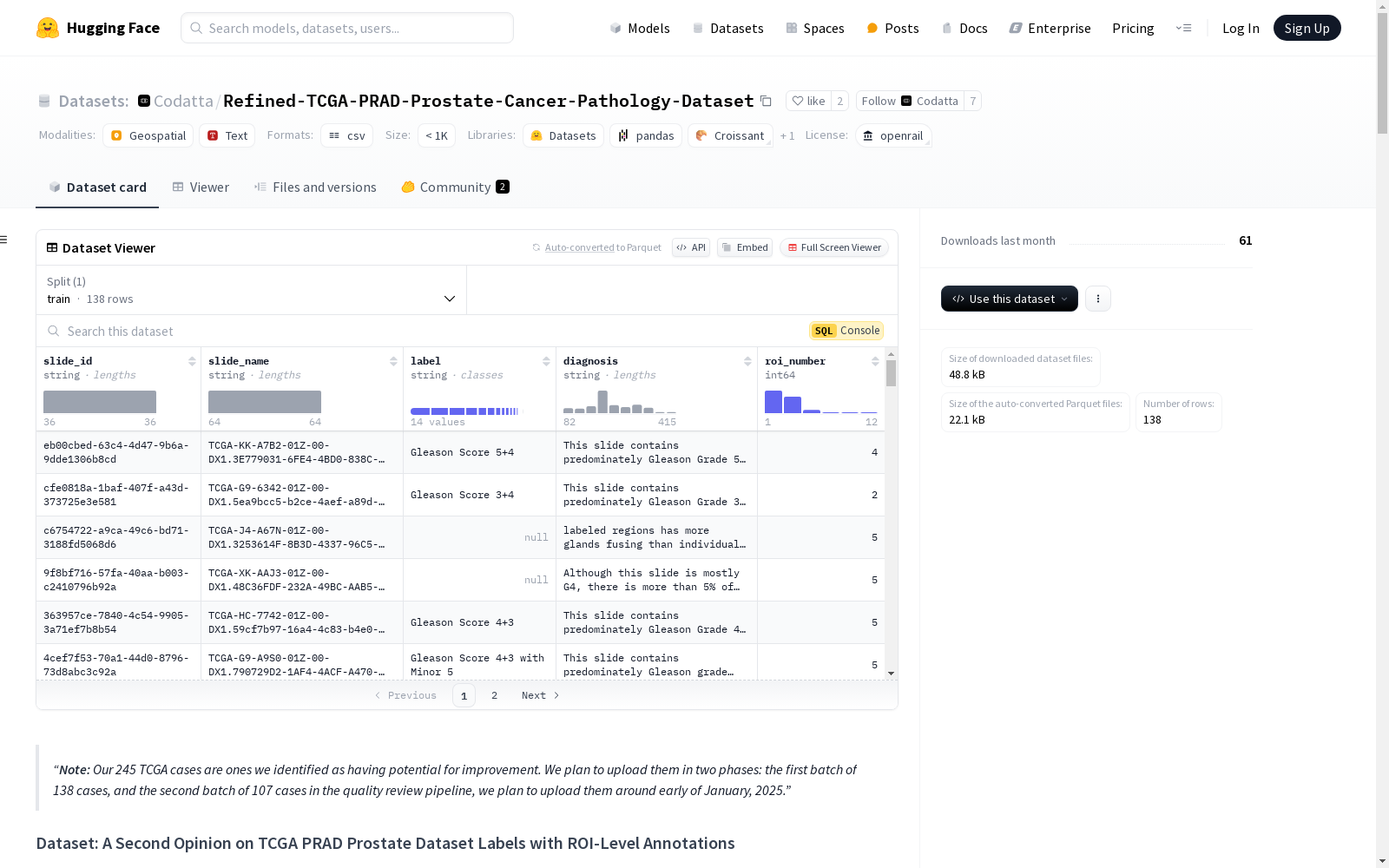Open Spaces in the top navigation
1389x868 pixels.
tap(815, 28)
